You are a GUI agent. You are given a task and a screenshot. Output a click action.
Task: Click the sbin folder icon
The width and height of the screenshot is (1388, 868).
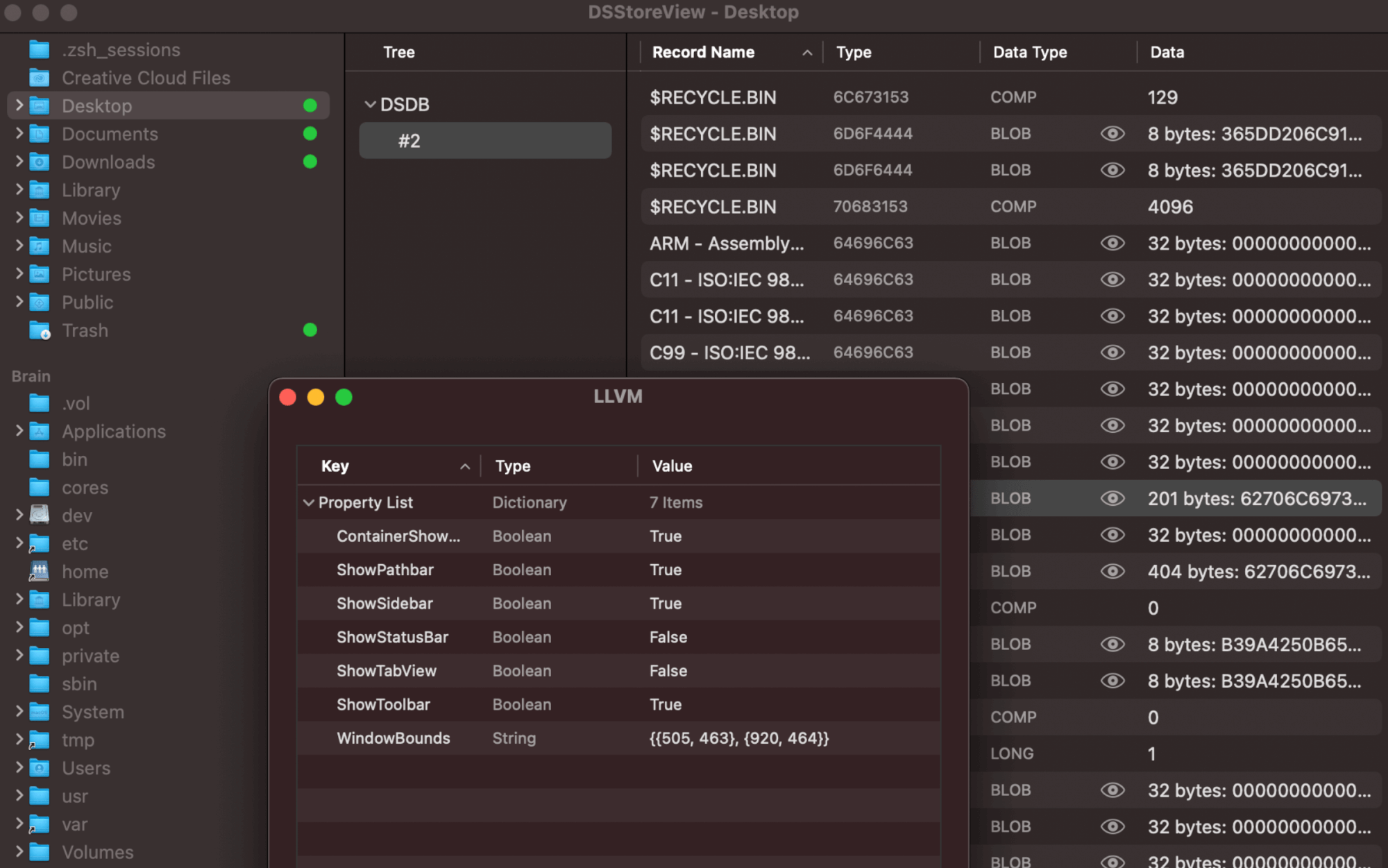tap(40, 684)
